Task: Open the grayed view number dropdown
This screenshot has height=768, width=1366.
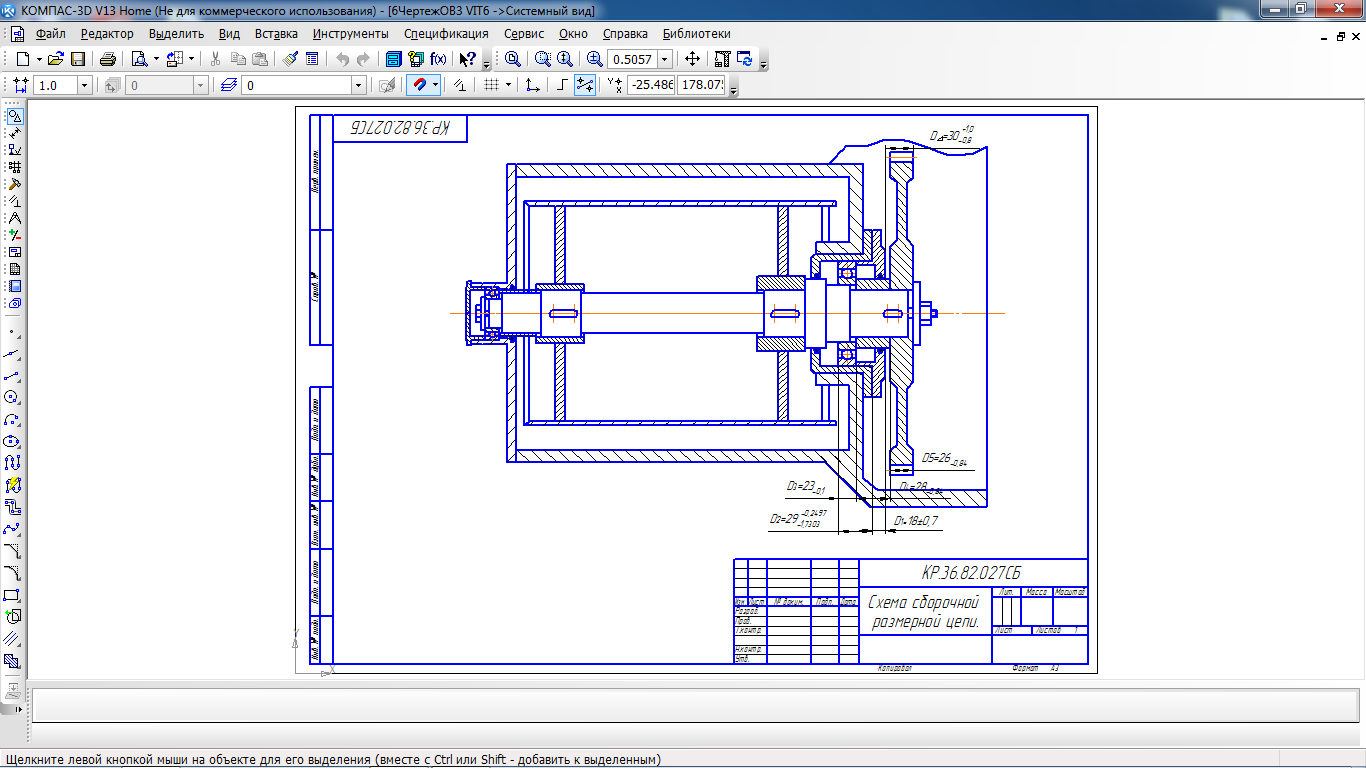Action: pos(200,86)
